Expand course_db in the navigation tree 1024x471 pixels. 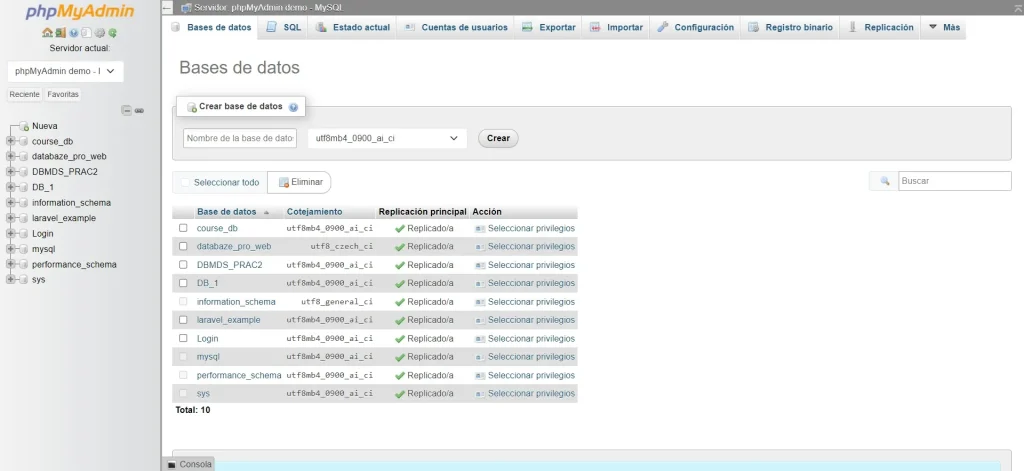[x=10, y=141]
